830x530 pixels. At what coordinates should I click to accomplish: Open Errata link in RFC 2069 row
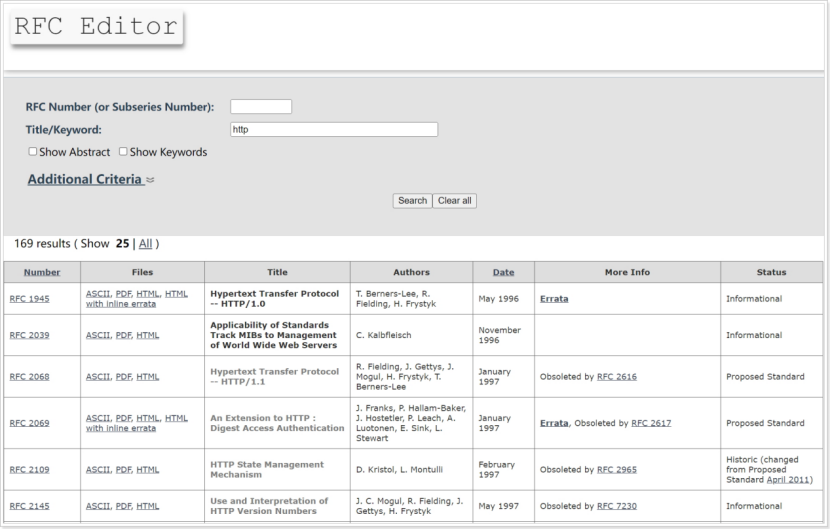click(554, 423)
